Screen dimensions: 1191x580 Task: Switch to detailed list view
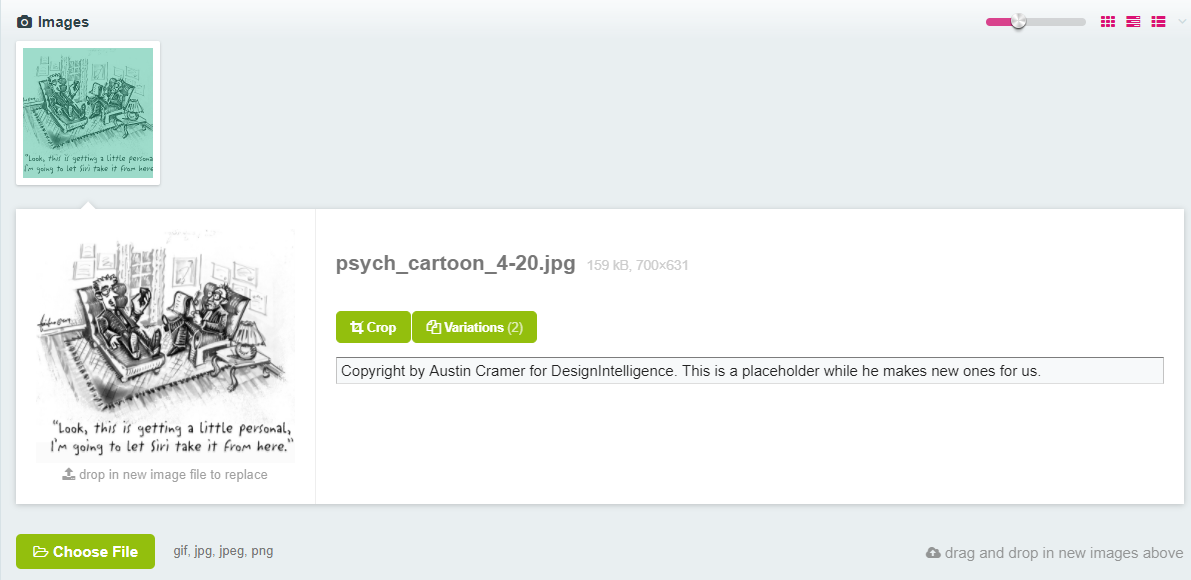click(1158, 21)
